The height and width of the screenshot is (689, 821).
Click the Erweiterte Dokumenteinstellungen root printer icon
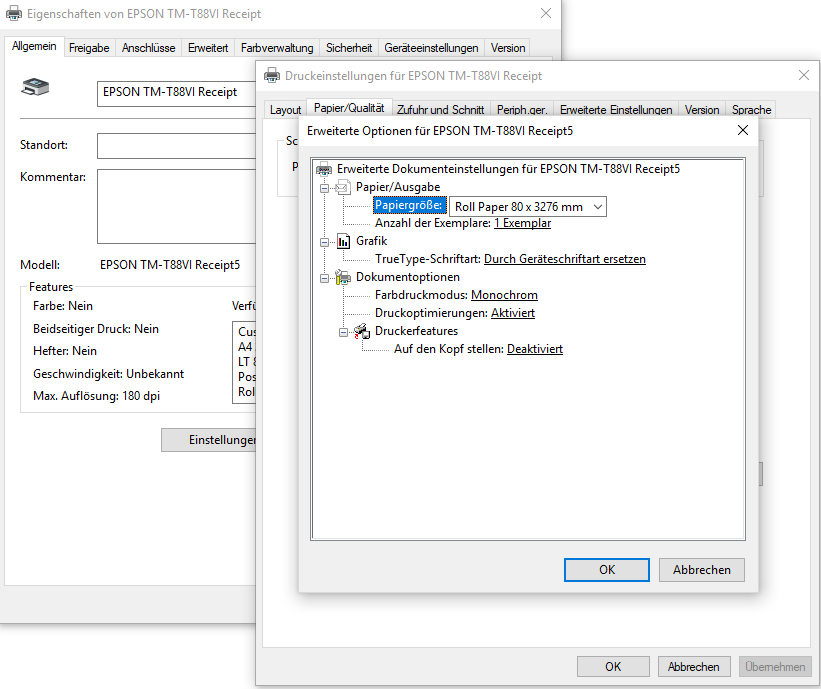tap(324, 169)
